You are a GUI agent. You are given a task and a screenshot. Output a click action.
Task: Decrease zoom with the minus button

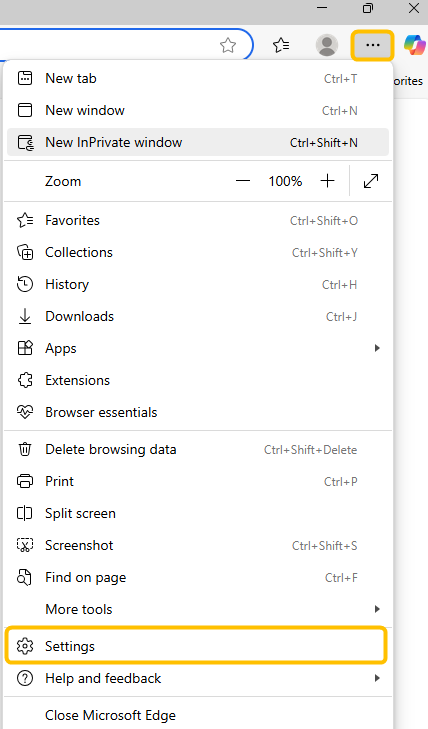[x=243, y=181]
